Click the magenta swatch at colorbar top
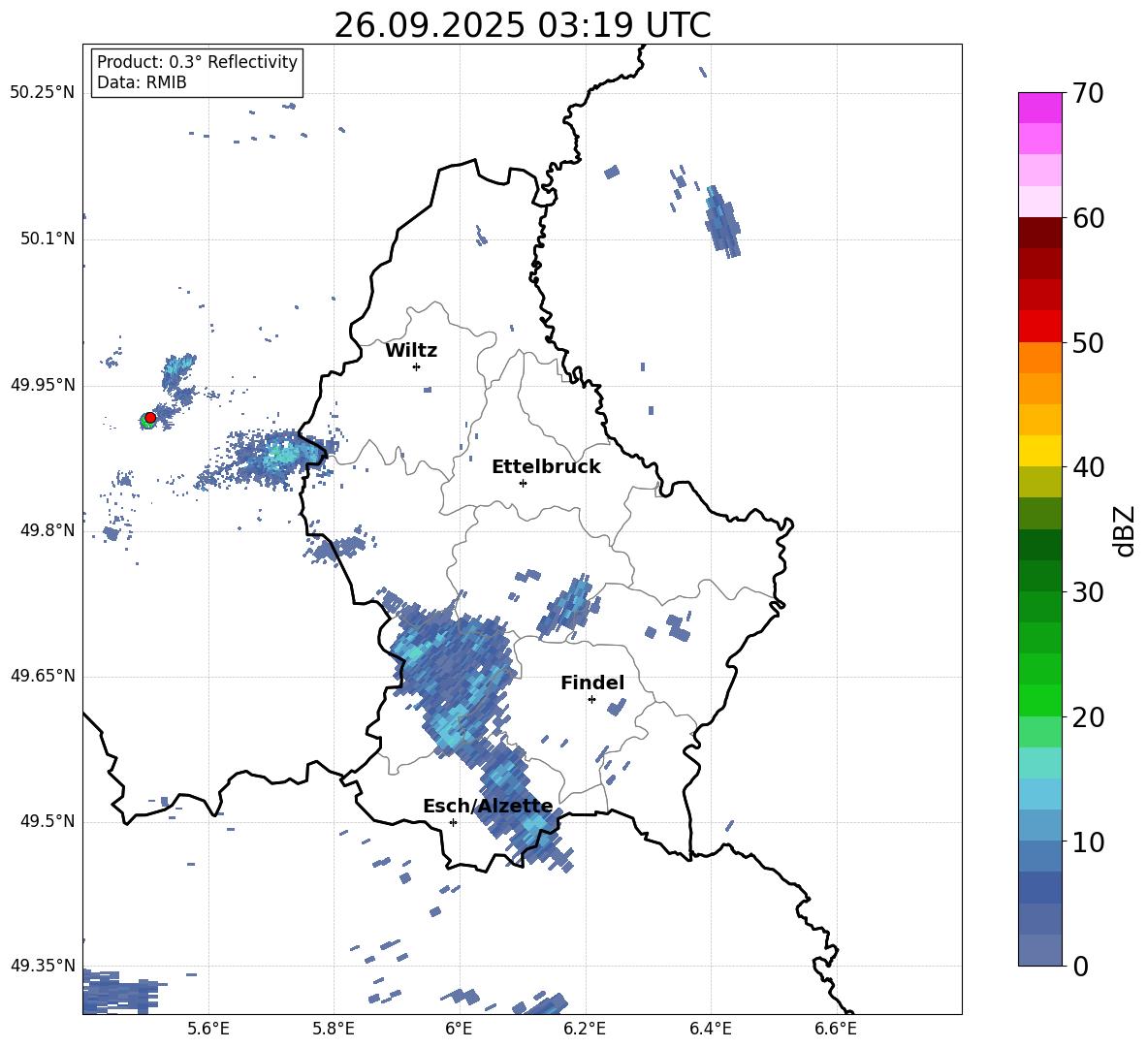Image resolution: width=1148 pixels, height=1048 pixels. 1039,108
